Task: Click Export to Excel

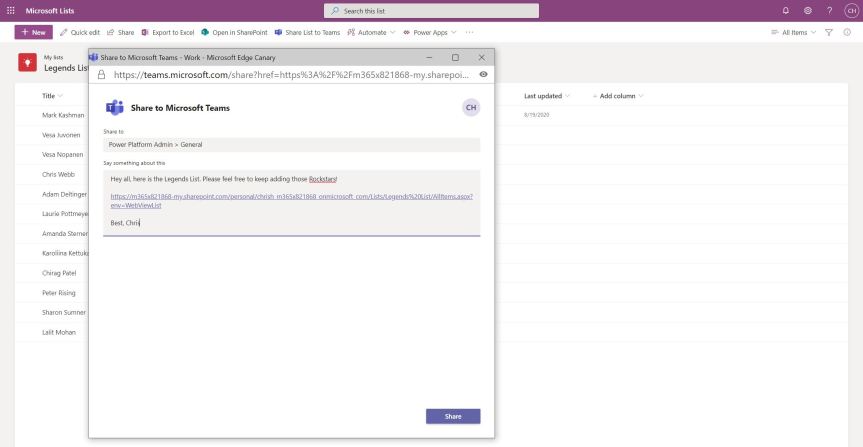Action: (168, 32)
